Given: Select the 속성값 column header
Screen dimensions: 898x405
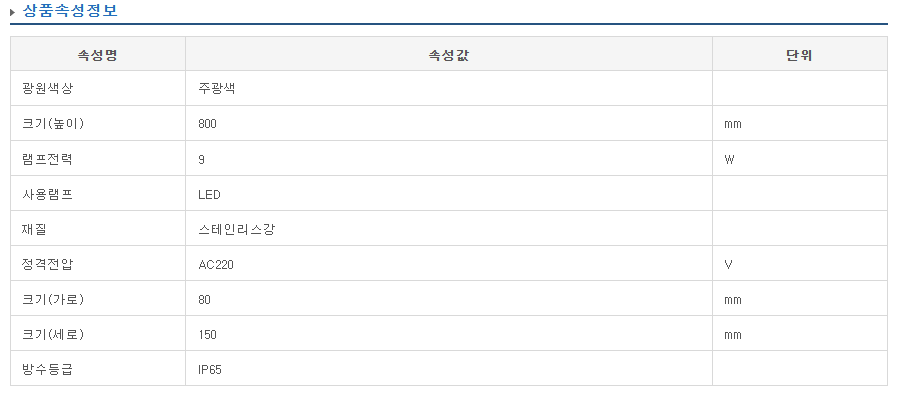Looking at the screenshot, I should tap(448, 54).
